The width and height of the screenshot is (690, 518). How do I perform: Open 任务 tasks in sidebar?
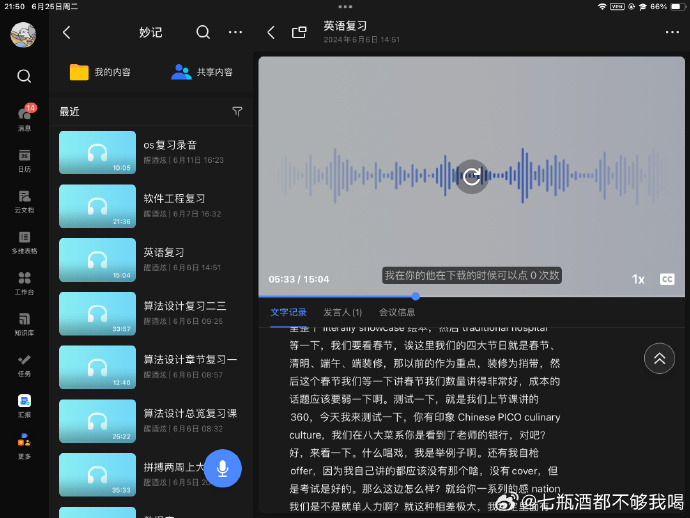[24, 364]
